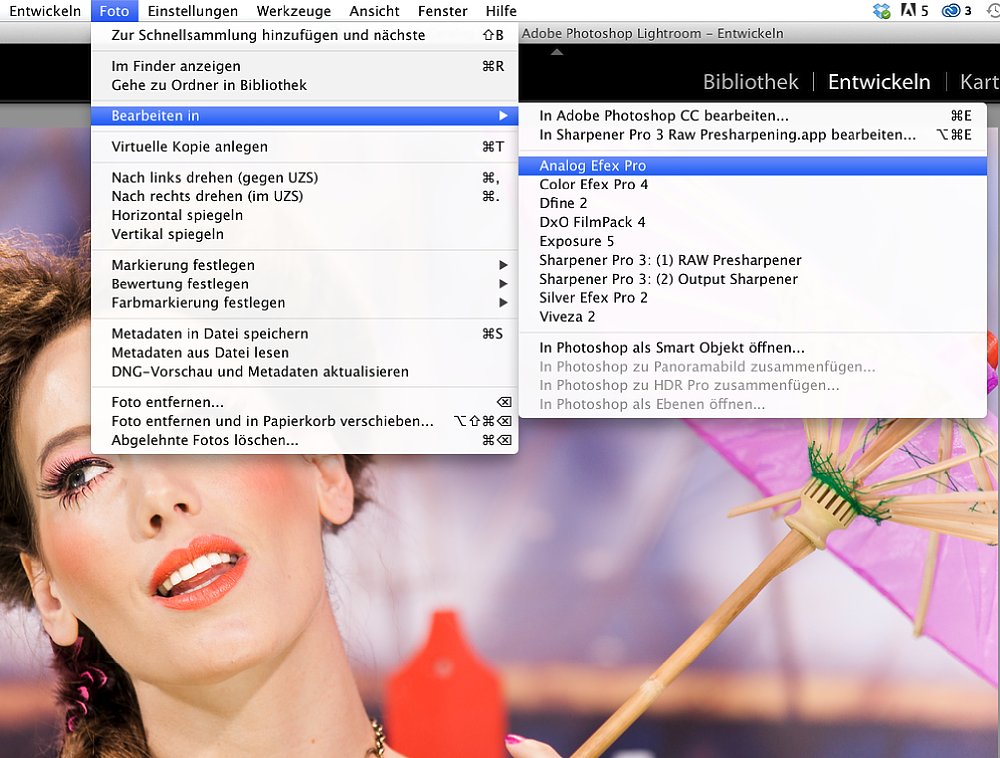
Task: Switch to the Bibliothek module
Action: [751, 82]
